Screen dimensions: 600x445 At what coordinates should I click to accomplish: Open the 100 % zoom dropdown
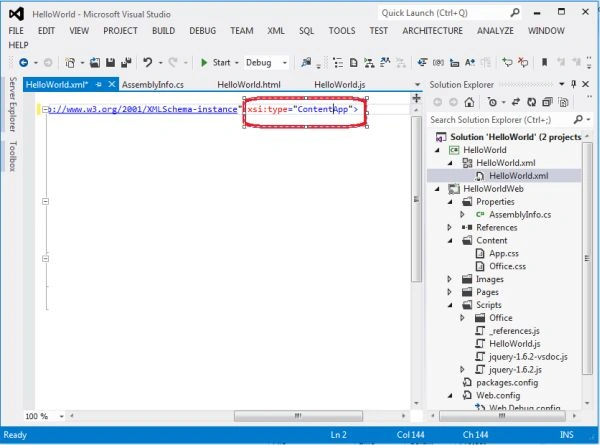point(62,416)
